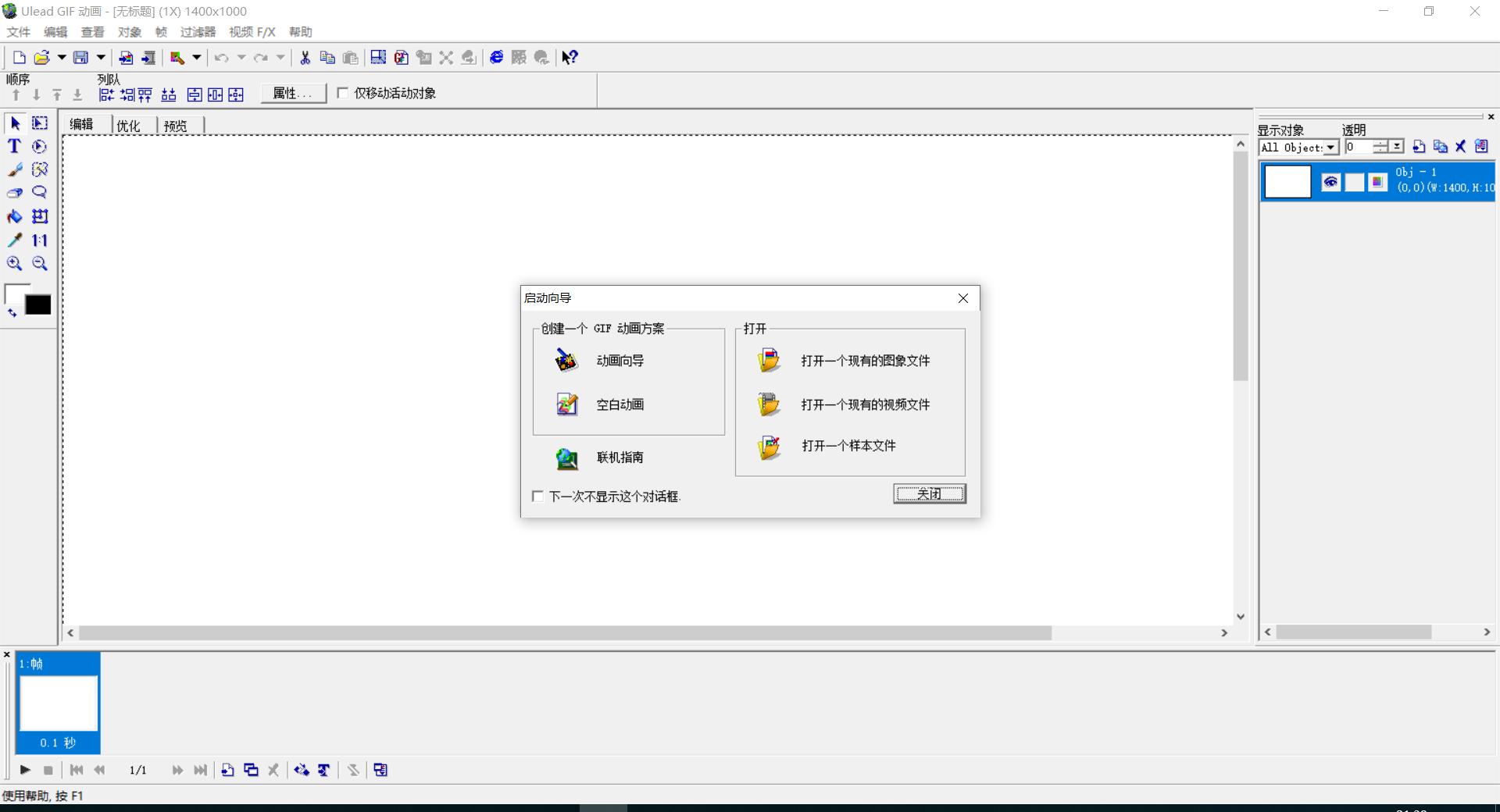1500x812 pixels.
Task: Click the Cut scissors icon on the toolbar
Action: pos(305,57)
